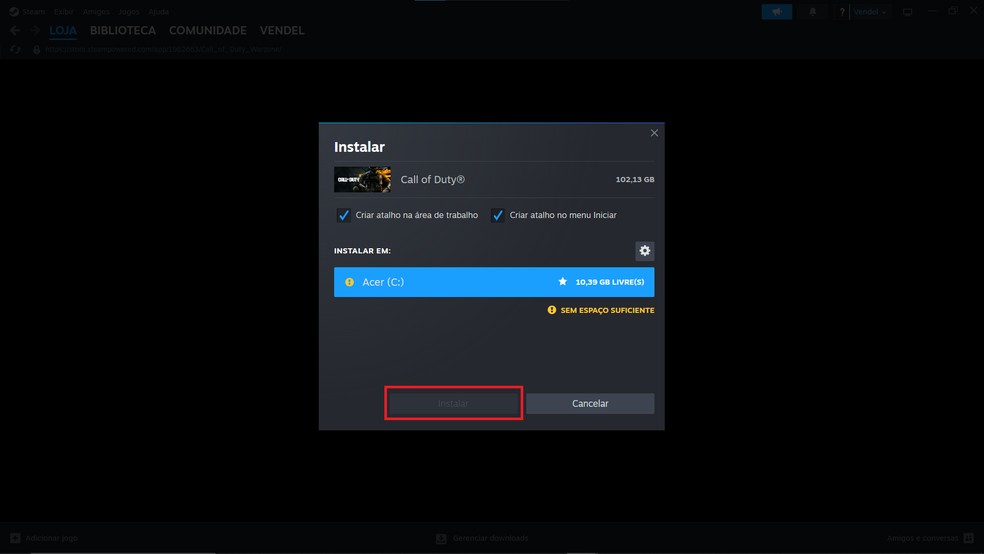Viewport: 984px width, 554px height.
Task: Reload the store page
Action: click(x=16, y=49)
